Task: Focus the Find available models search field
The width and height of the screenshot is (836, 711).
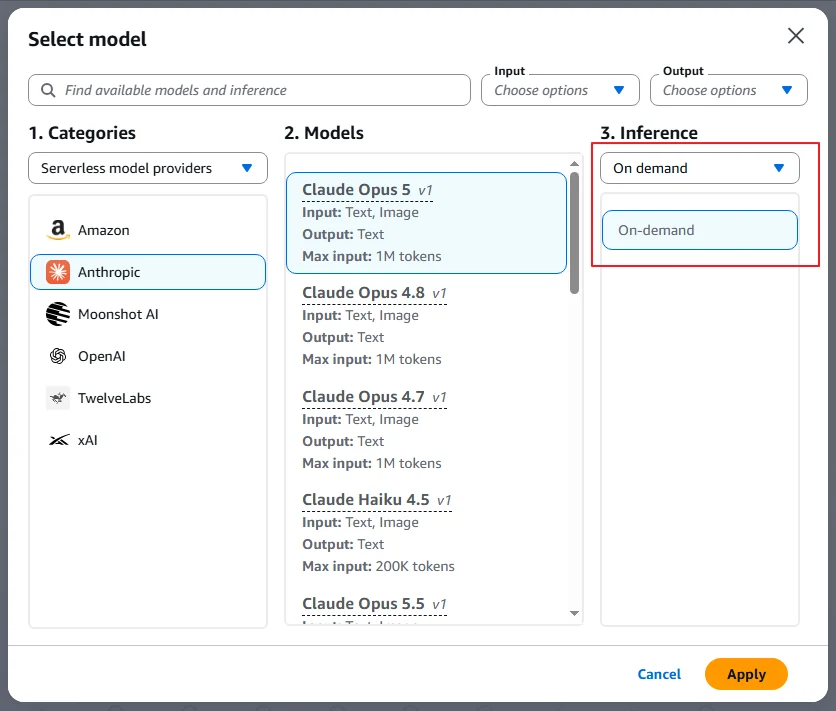Action: (x=249, y=90)
